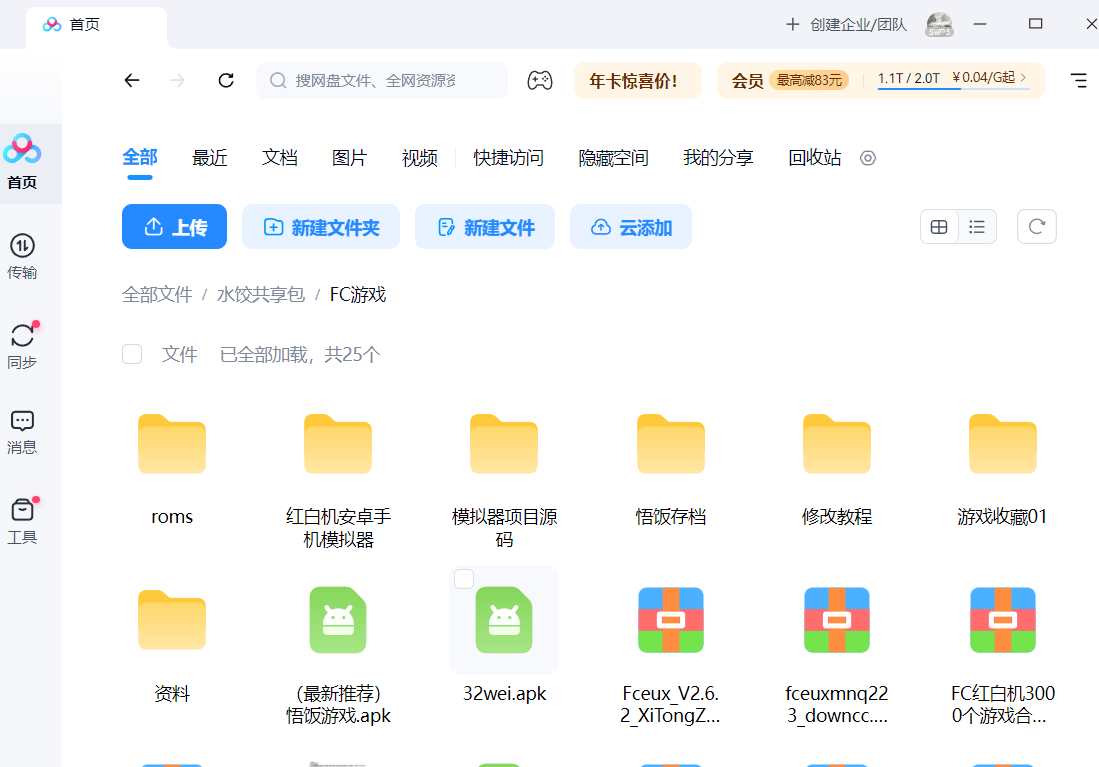Open the 会员 membership banner

point(880,81)
